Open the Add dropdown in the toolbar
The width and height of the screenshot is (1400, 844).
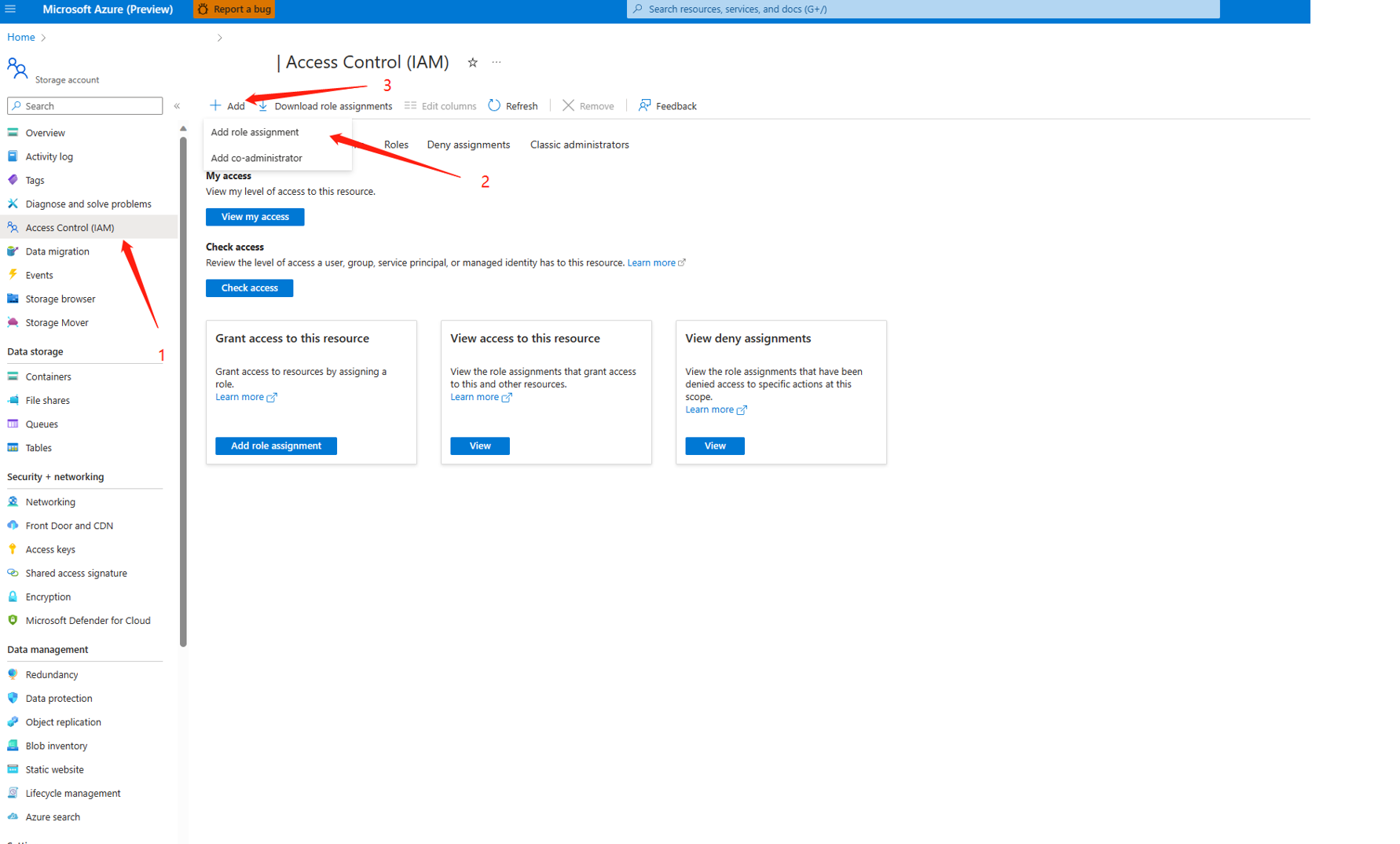tap(227, 106)
